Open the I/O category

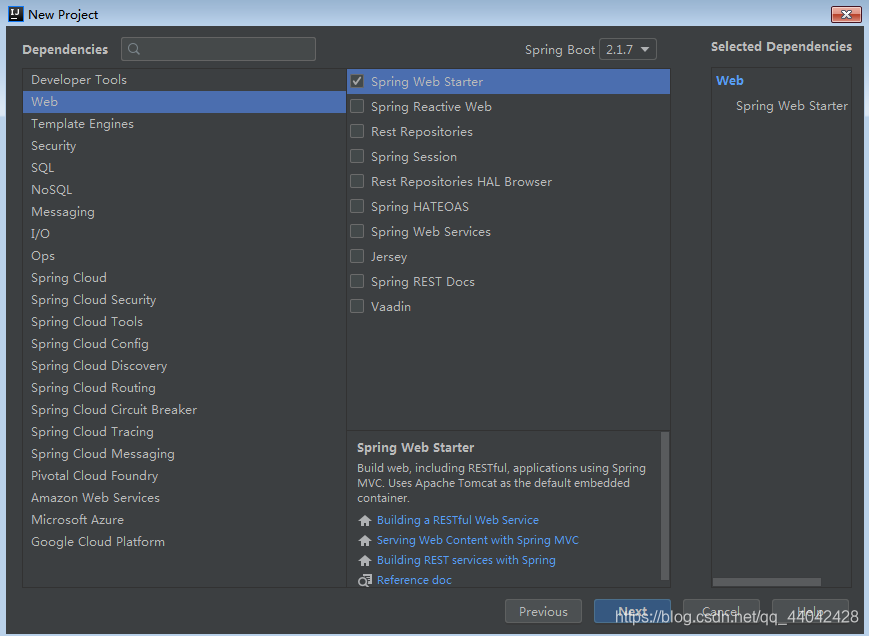(184, 234)
